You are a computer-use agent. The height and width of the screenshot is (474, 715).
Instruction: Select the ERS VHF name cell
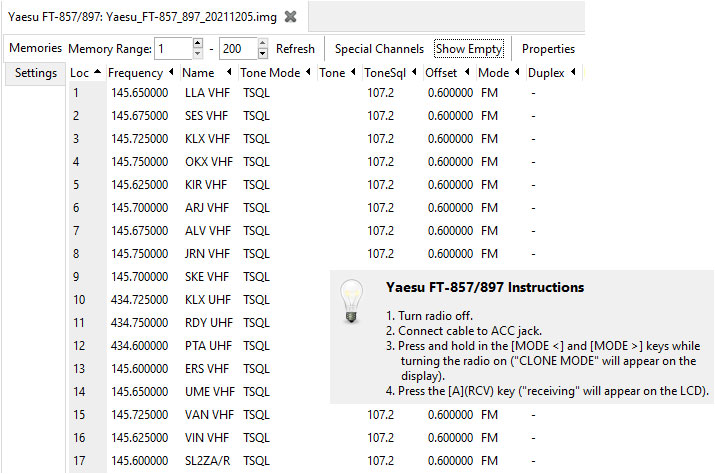pos(207,369)
